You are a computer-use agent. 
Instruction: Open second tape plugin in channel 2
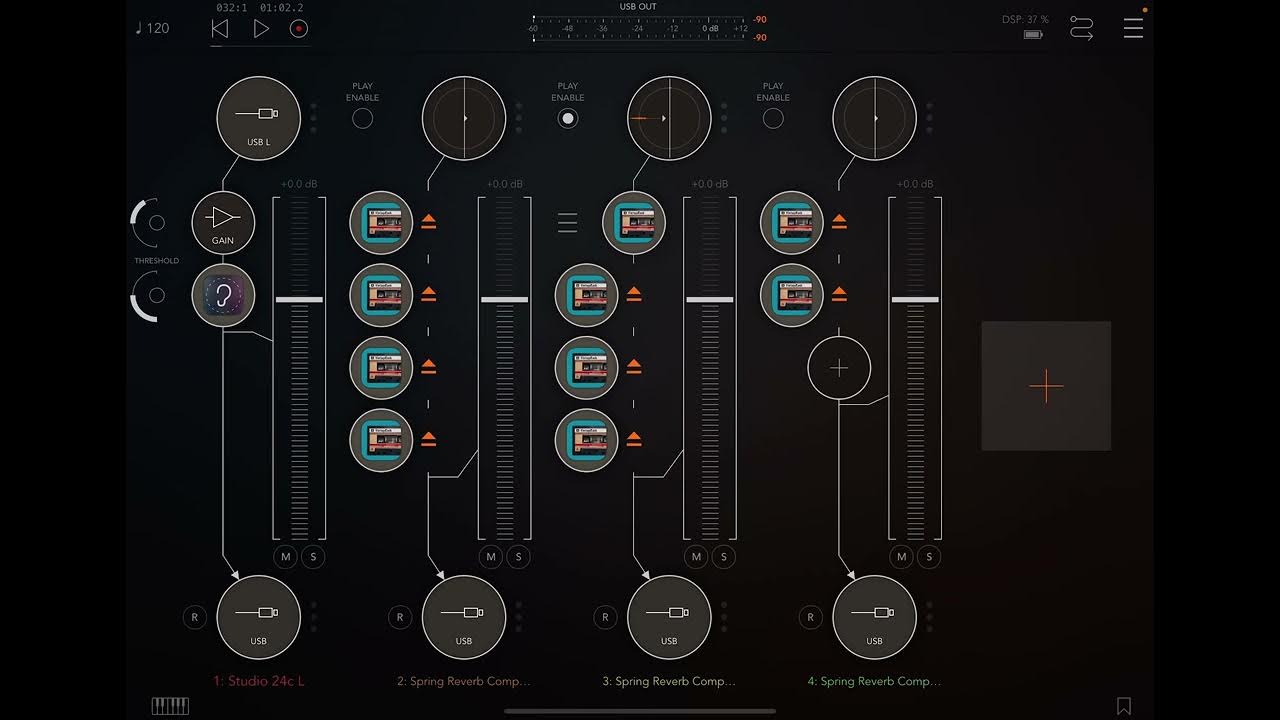point(381,296)
